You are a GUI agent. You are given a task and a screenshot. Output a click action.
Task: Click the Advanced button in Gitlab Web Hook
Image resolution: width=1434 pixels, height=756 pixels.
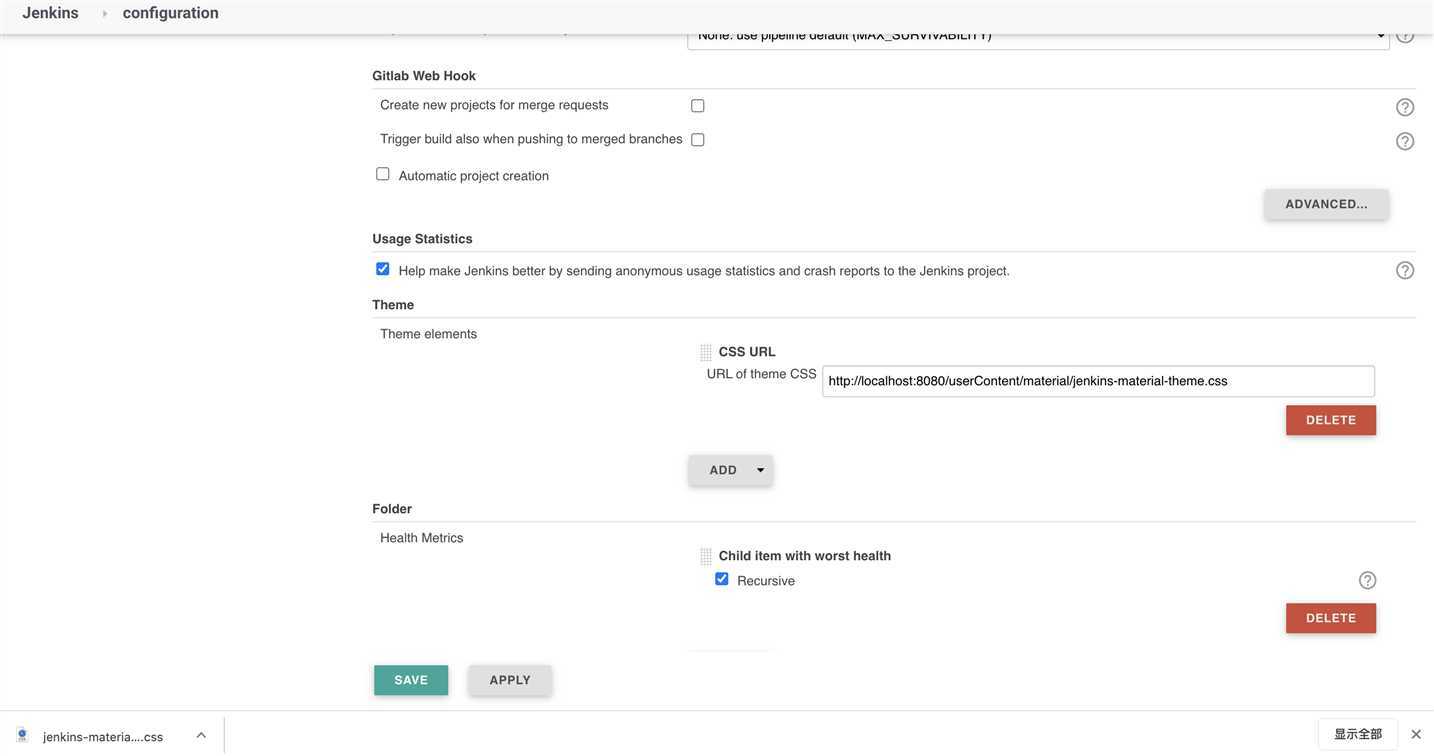tap(1327, 204)
